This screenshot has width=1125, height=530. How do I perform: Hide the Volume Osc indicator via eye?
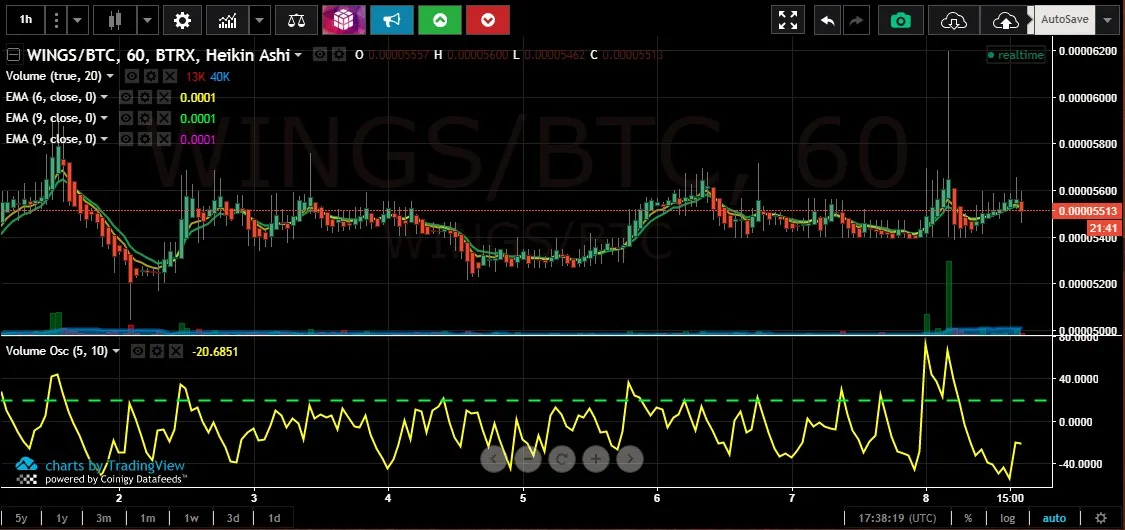[138, 351]
